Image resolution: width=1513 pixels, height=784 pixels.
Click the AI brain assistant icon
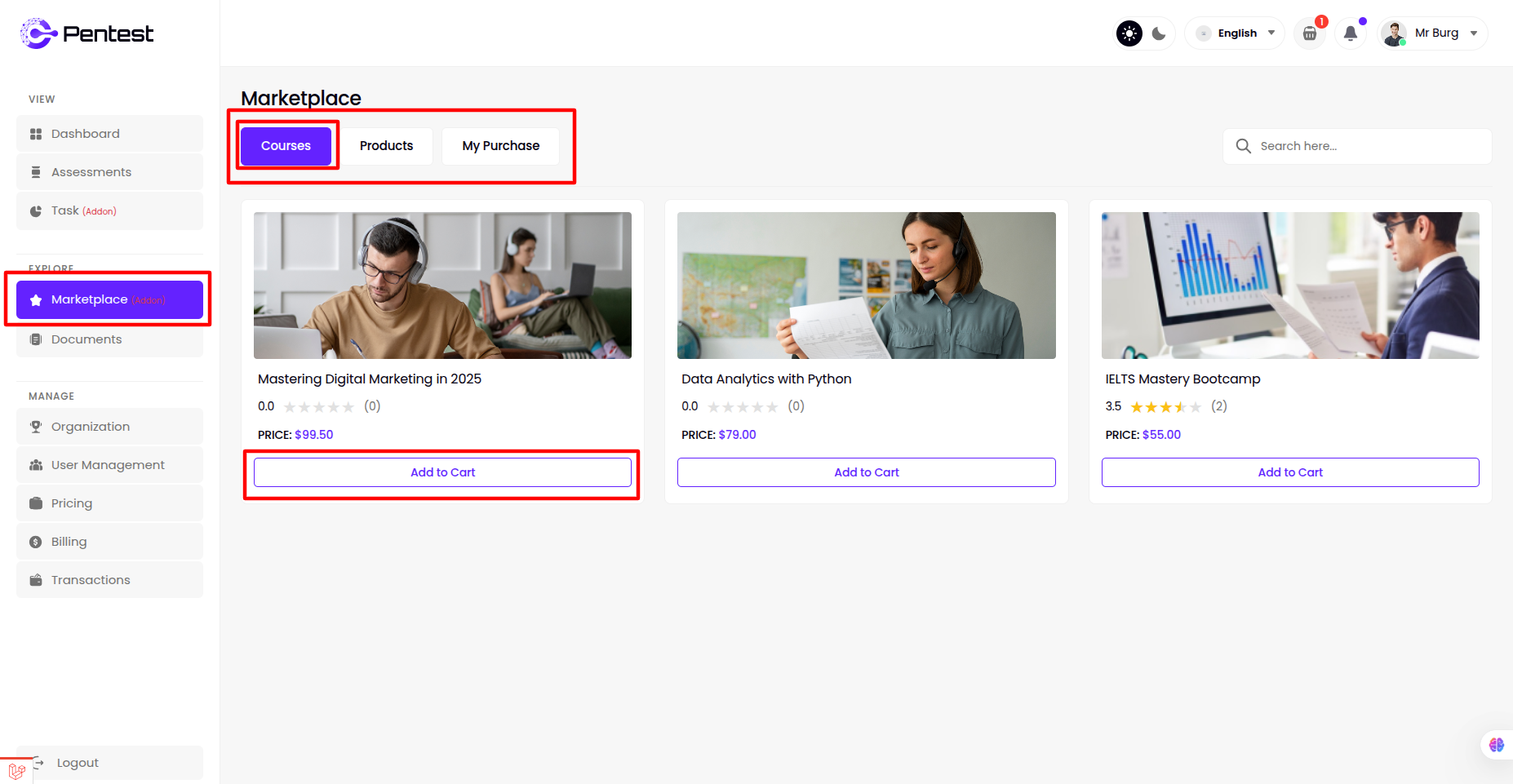[1496, 745]
